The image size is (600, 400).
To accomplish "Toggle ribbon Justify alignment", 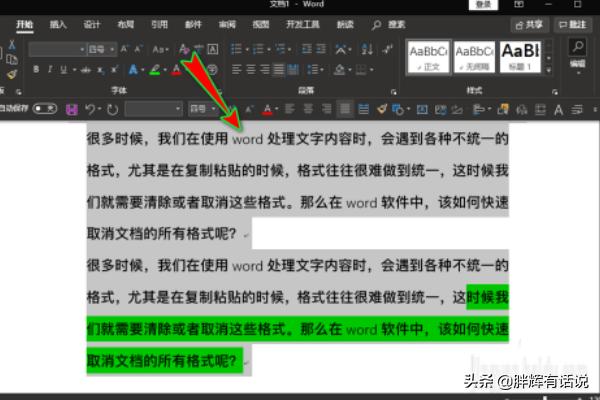I will (279, 70).
